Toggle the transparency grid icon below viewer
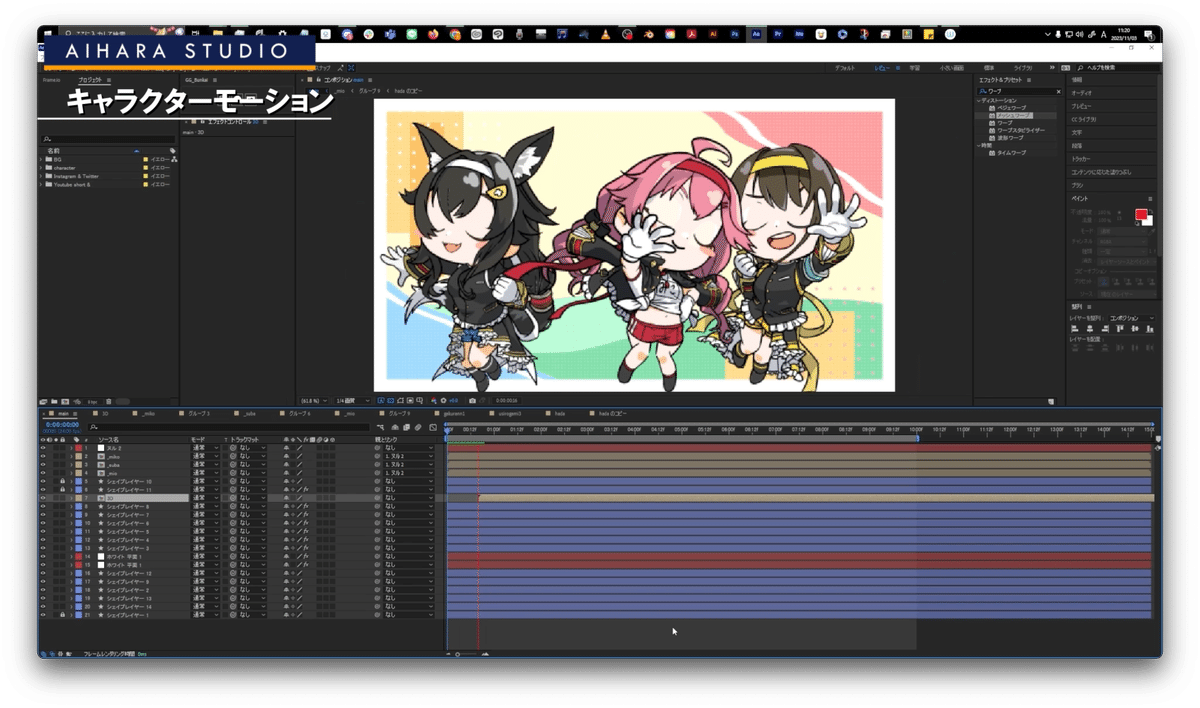The image size is (1200, 708). pyautogui.click(x=391, y=401)
